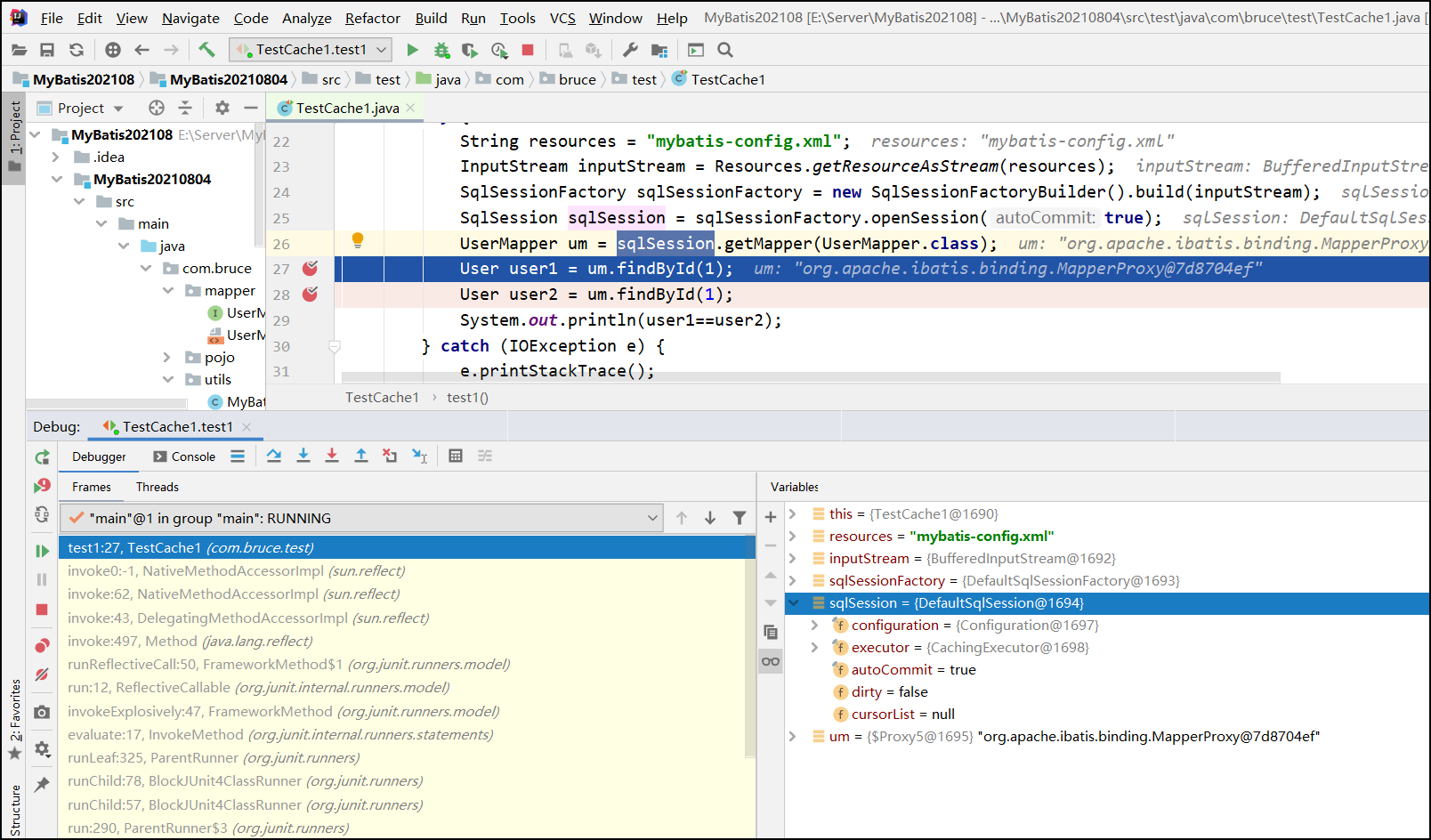Toggle the 2: Favorites tool window tab

click(15, 719)
